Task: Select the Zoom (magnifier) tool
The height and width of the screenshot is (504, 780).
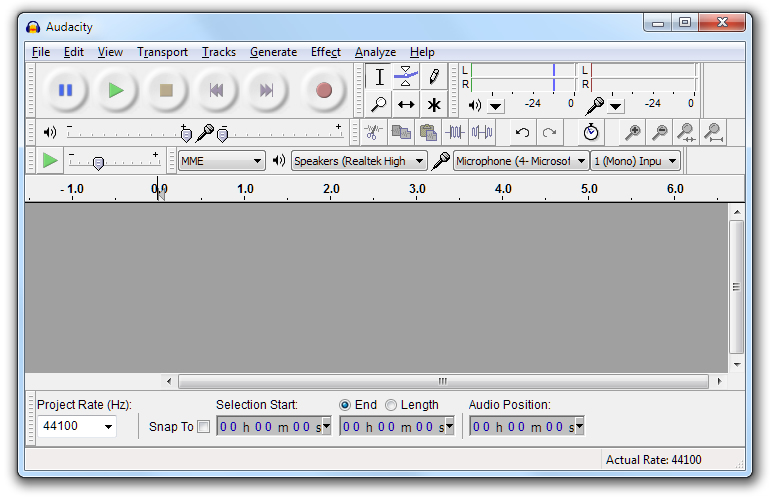Action: (379, 104)
